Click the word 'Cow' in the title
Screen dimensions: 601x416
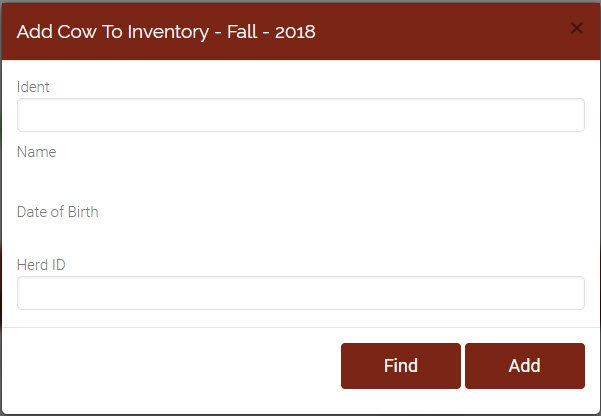pyautogui.click(x=77, y=32)
